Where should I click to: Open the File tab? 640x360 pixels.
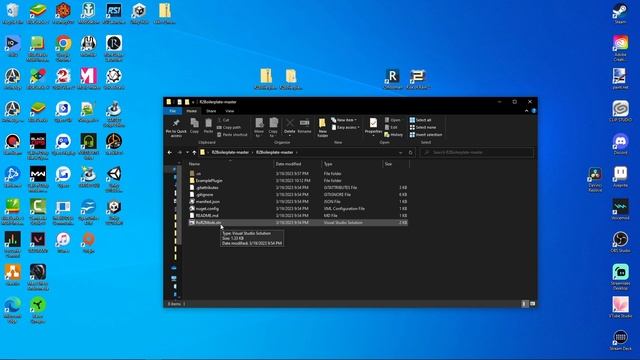tap(173, 111)
